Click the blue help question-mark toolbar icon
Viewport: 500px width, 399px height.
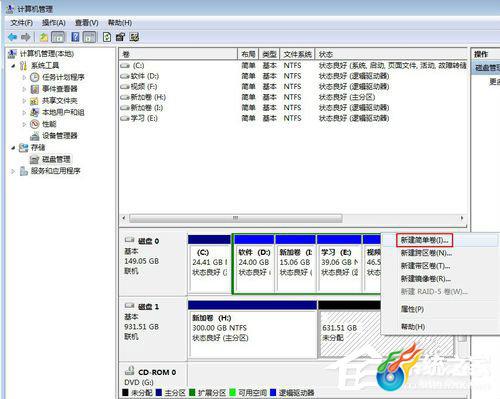[x=76, y=37]
